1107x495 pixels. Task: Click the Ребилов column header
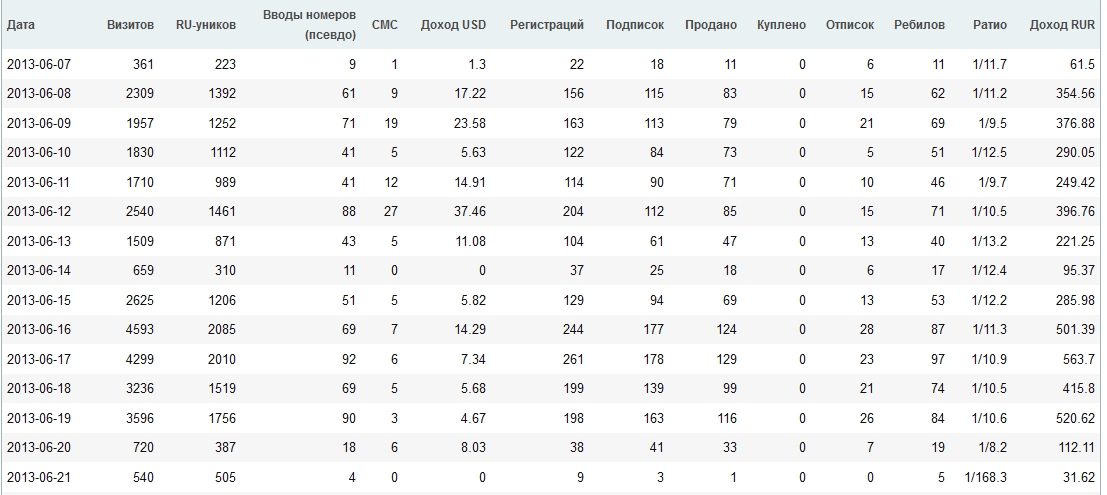point(919,24)
